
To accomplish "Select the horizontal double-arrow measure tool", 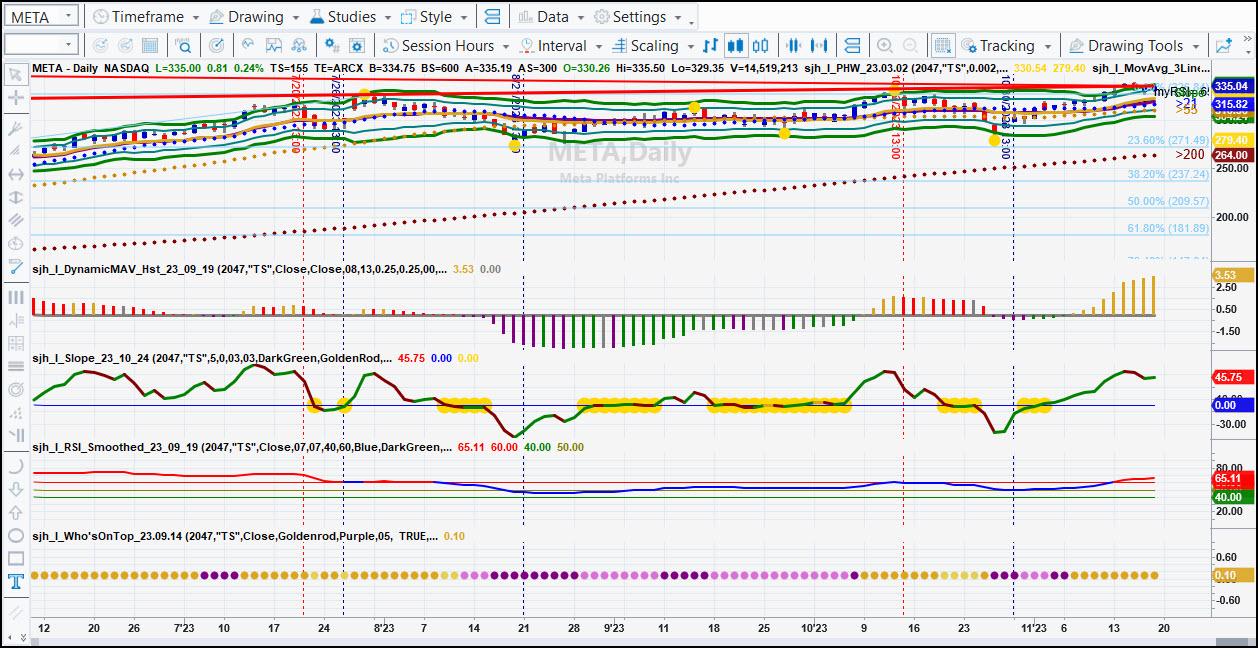I will click(15, 174).
